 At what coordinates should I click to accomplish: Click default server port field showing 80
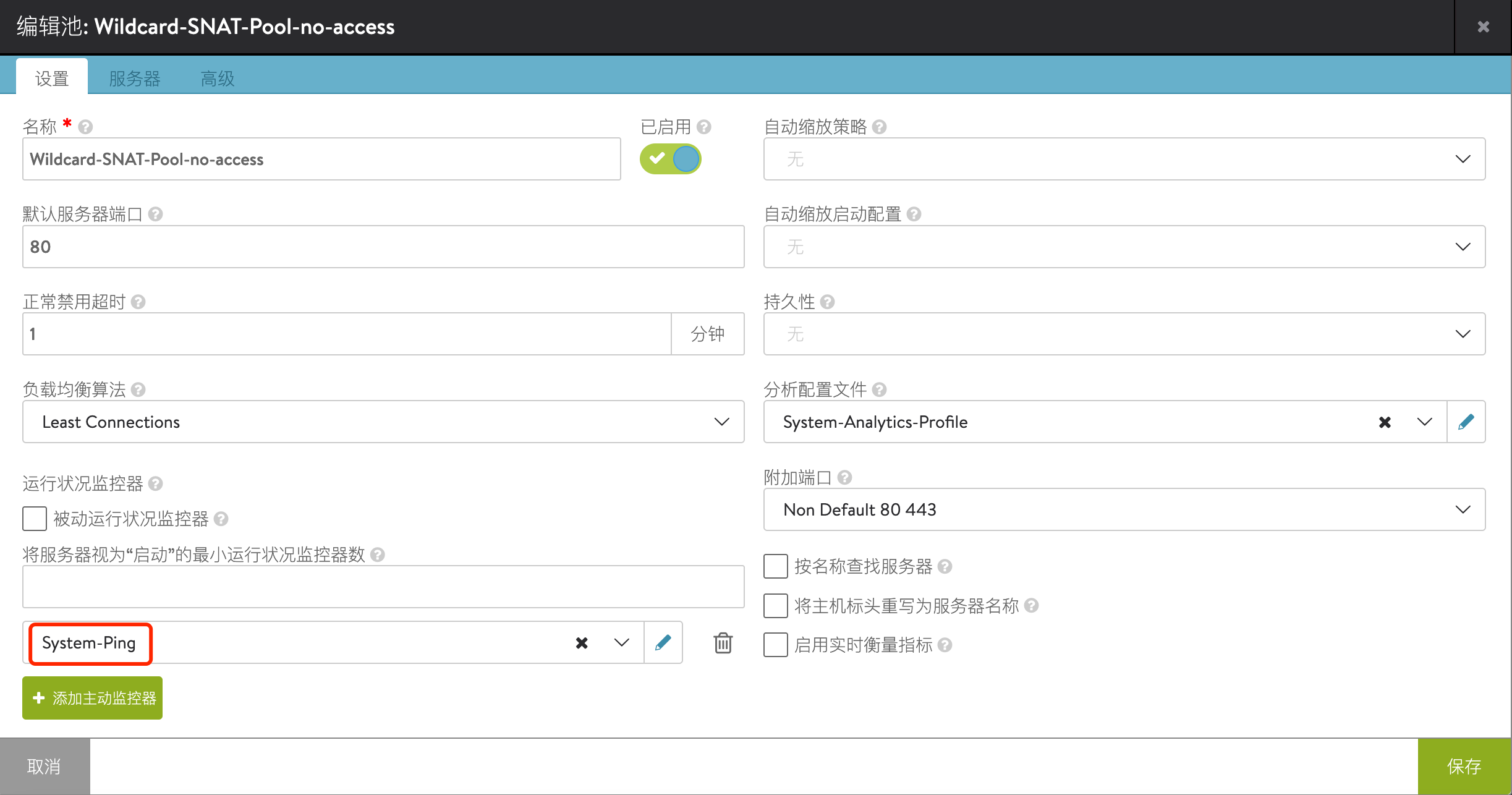[x=383, y=247]
